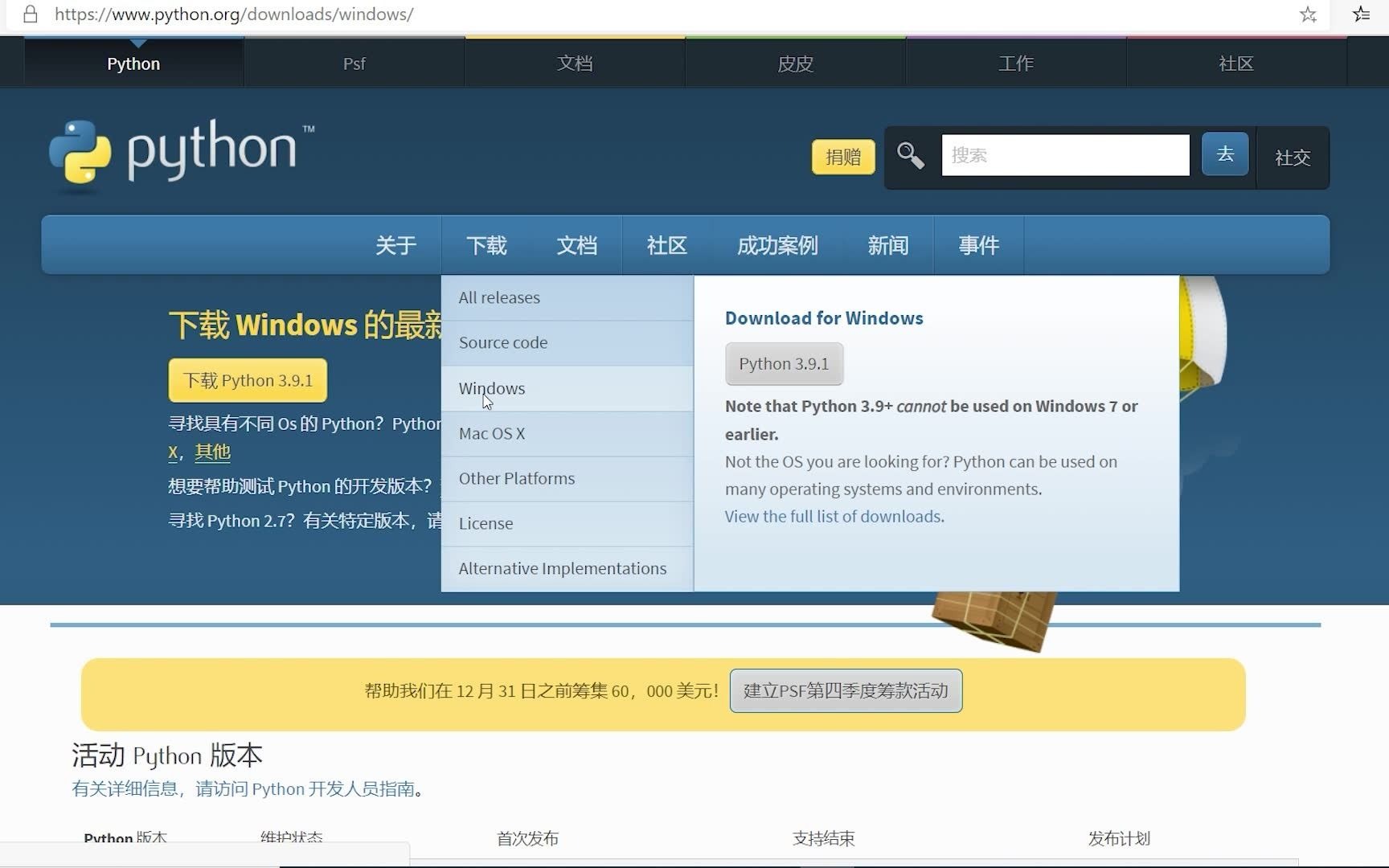Click the 首次发布 column header
1389x868 pixels.
527,838
